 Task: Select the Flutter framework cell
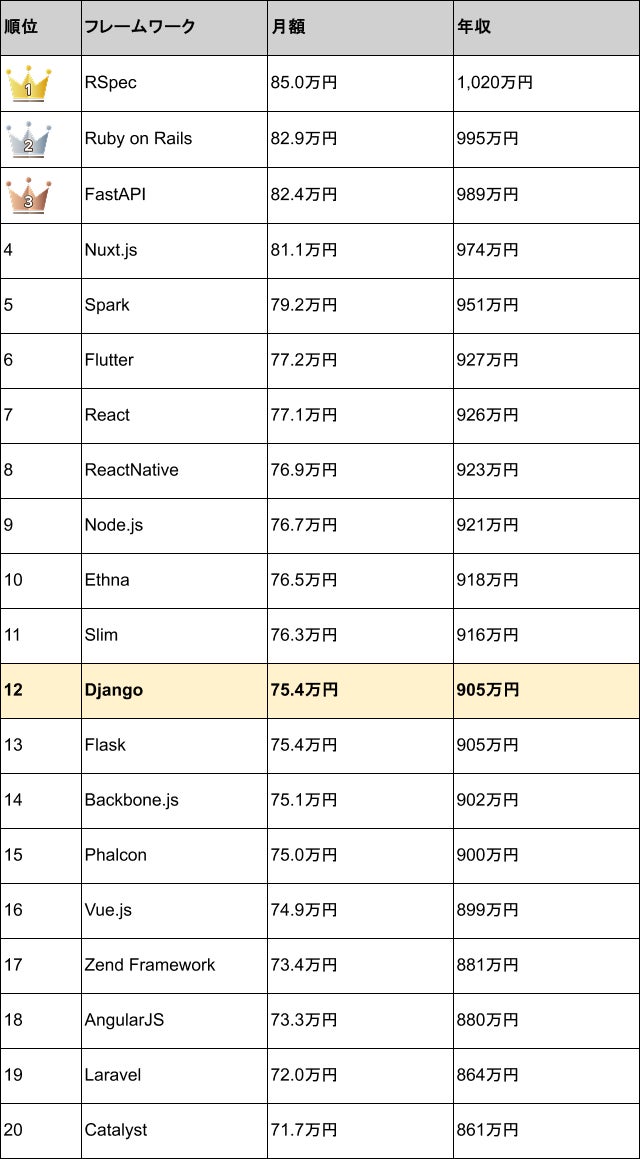tap(109, 360)
